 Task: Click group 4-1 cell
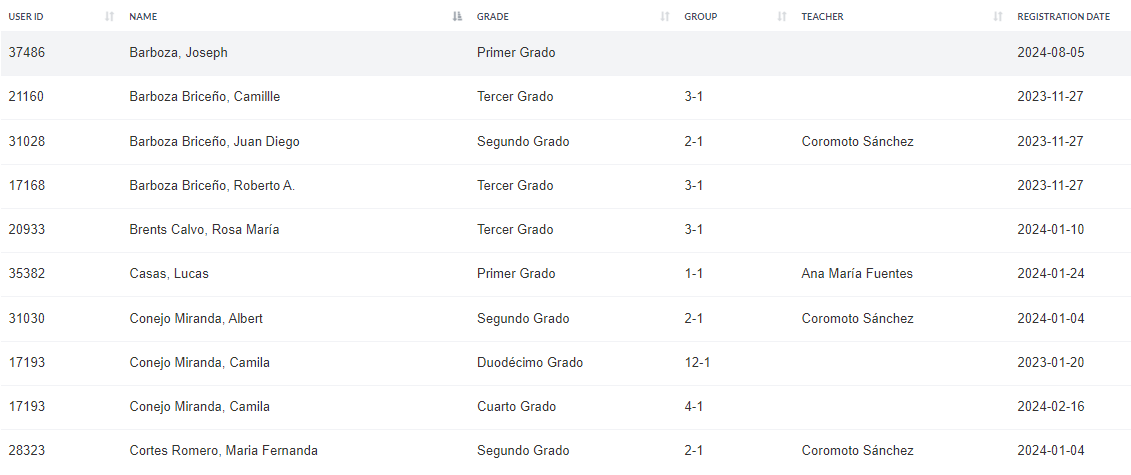694,407
